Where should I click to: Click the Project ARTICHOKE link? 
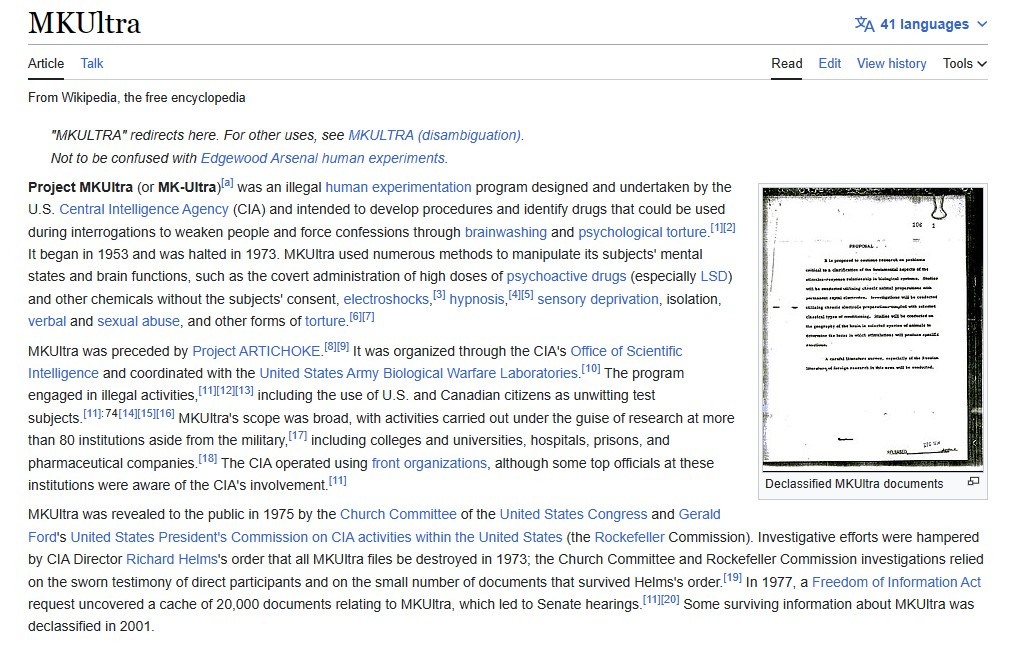click(x=256, y=351)
